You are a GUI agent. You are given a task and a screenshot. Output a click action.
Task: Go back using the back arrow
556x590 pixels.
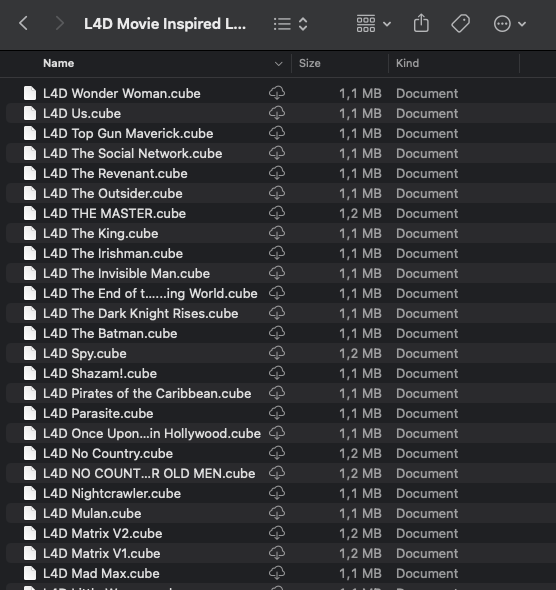coord(23,24)
